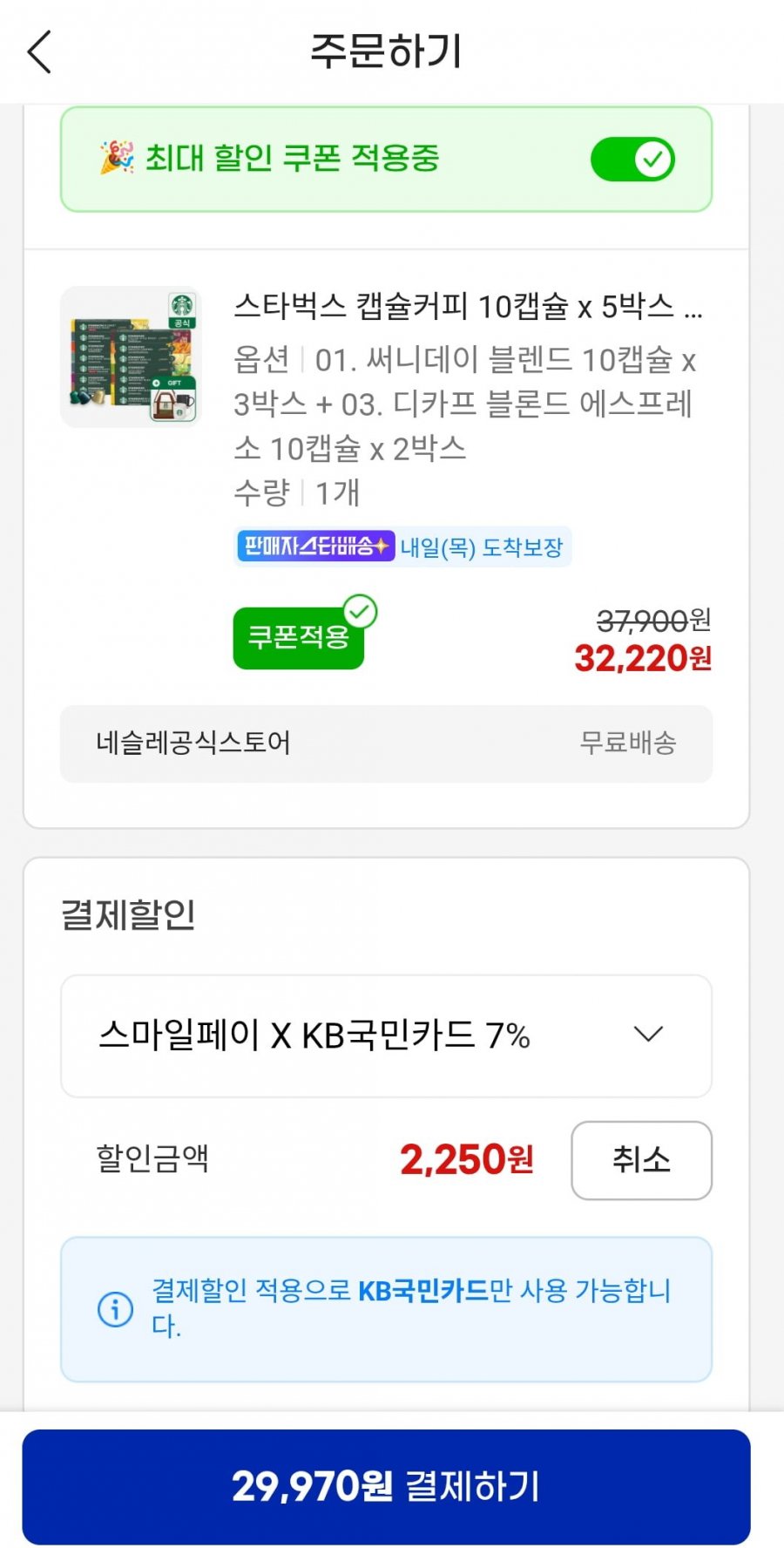Image resolution: width=784 pixels, height=1548 pixels.
Task: Tap the party popper coupon icon
Action: tap(117, 158)
